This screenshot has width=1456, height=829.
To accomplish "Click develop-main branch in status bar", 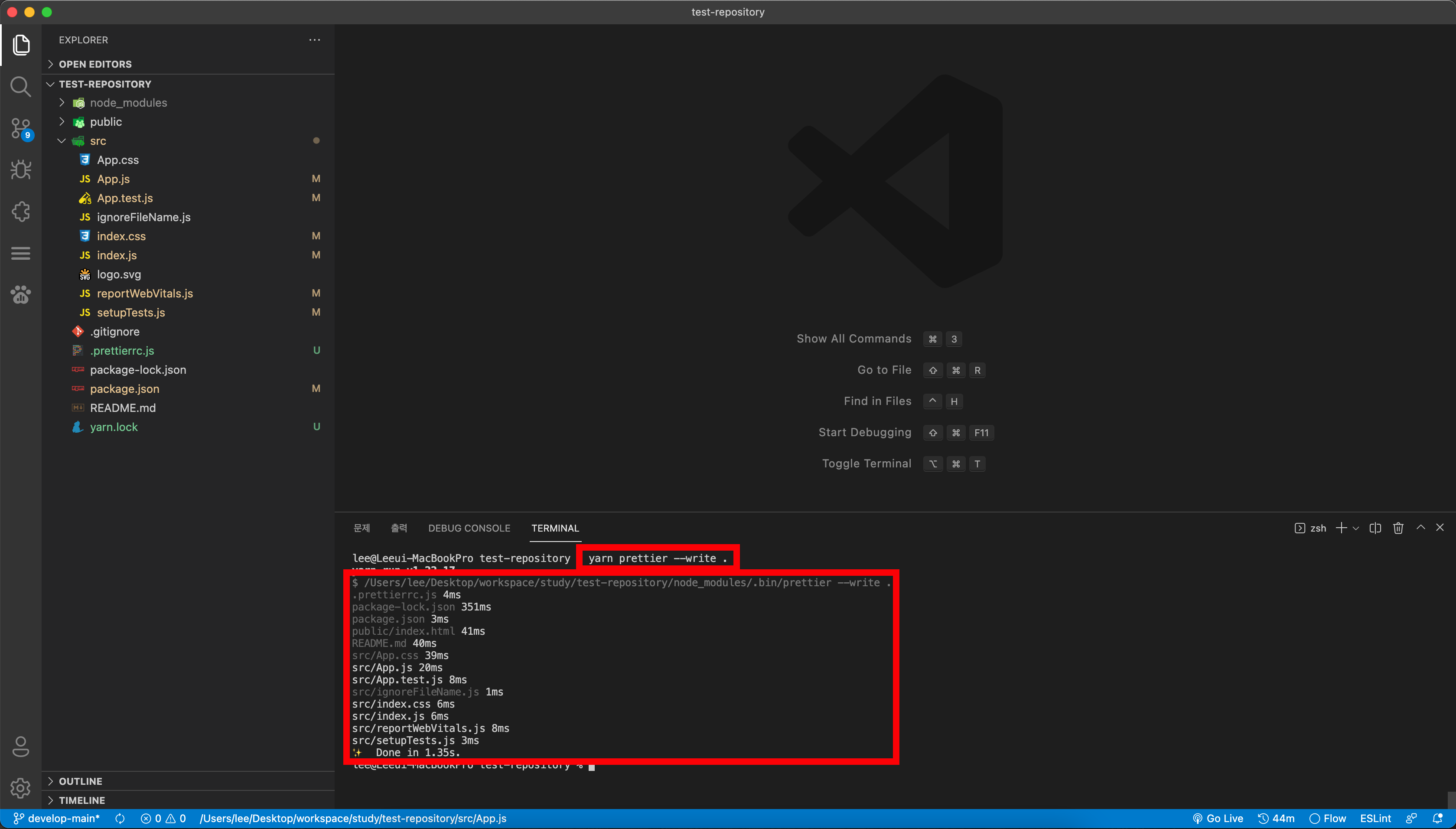I will tap(57, 818).
